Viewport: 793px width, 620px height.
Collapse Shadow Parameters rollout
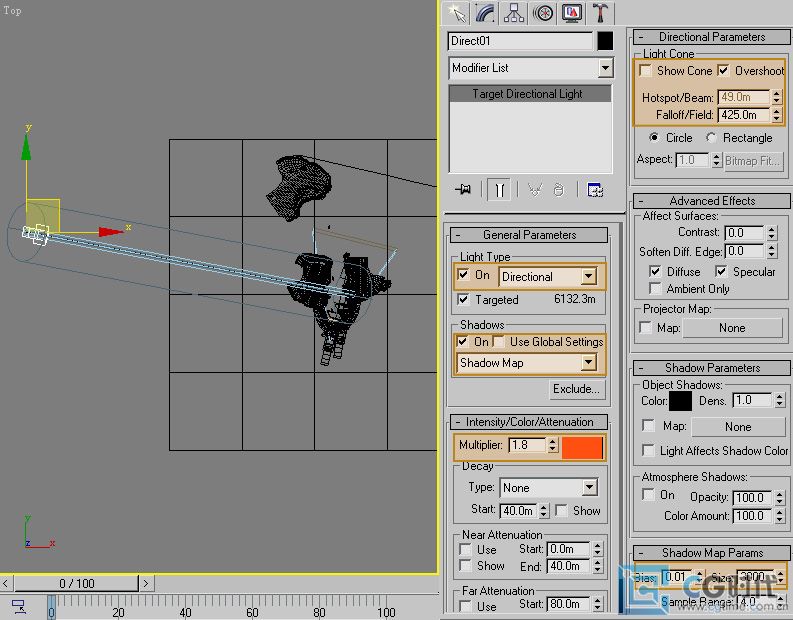712,368
